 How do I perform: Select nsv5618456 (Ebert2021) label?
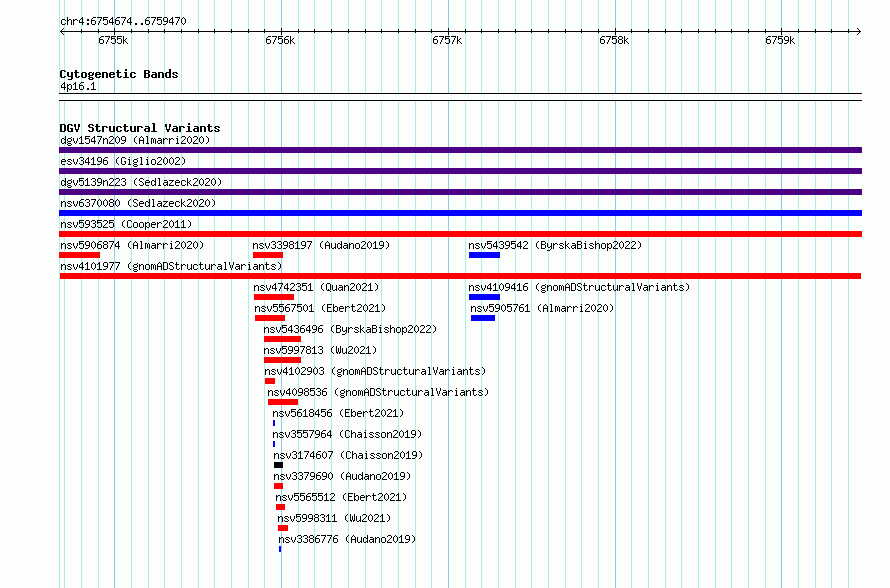(x=338, y=413)
